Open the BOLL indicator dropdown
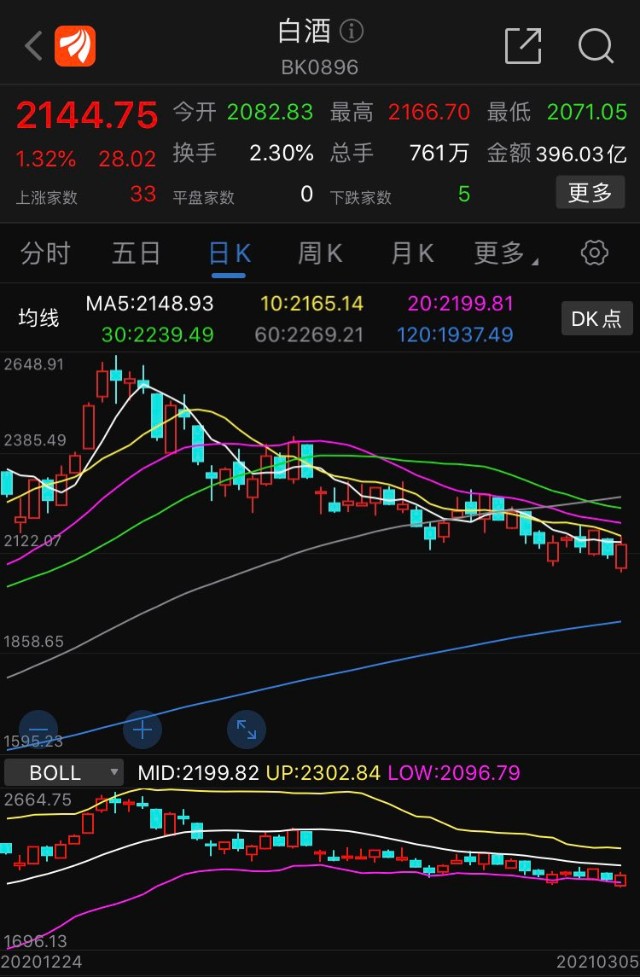 pyautogui.click(x=64, y=773)
